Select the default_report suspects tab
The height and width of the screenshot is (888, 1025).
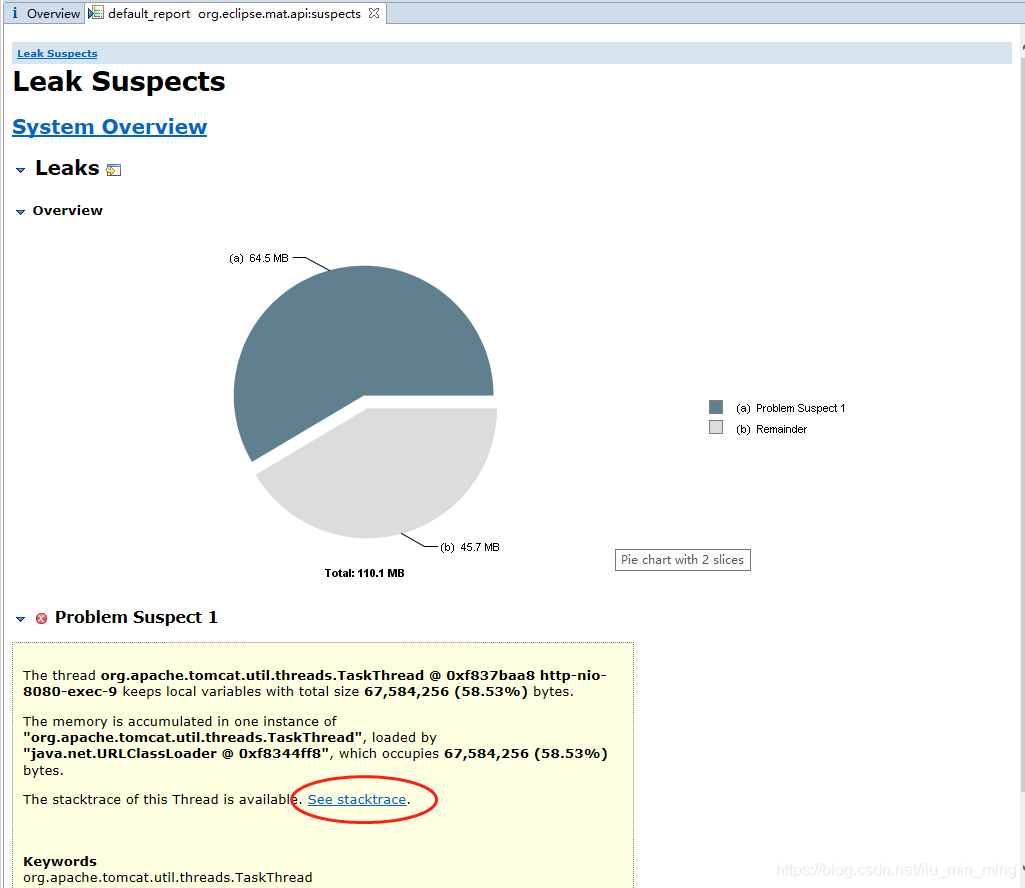click(235, 13)
